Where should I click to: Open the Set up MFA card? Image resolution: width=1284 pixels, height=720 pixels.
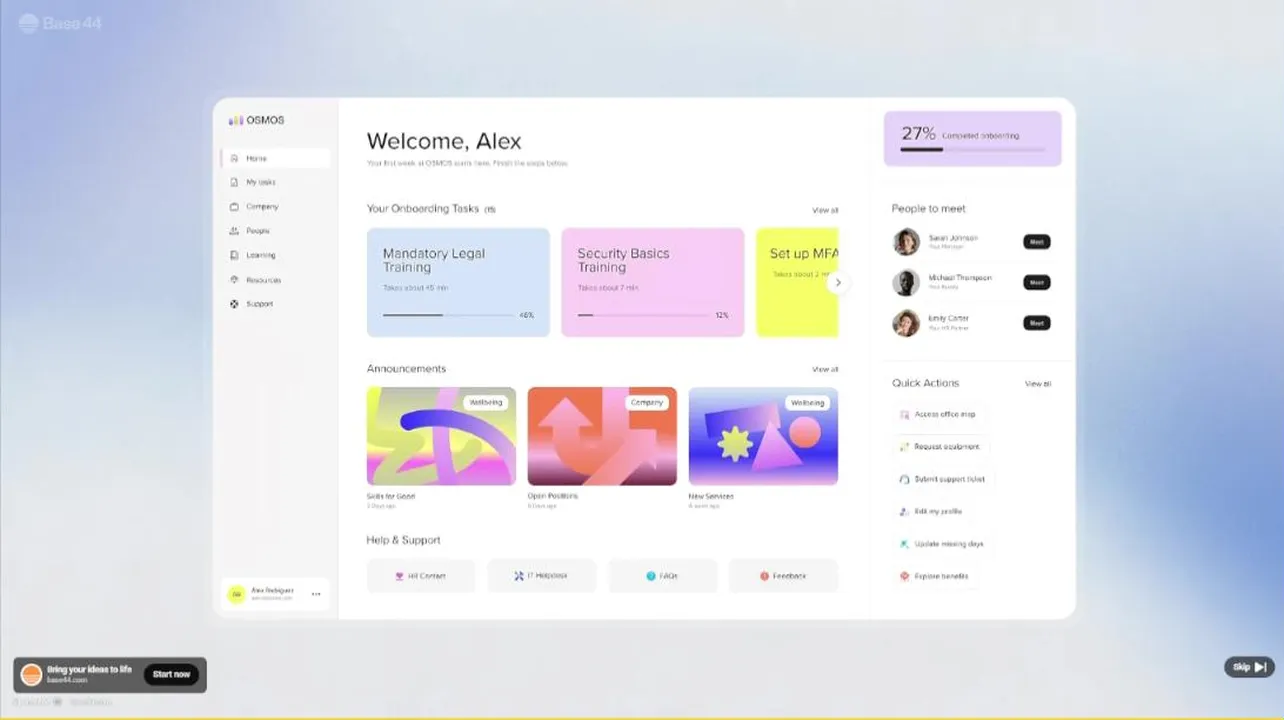797,283
